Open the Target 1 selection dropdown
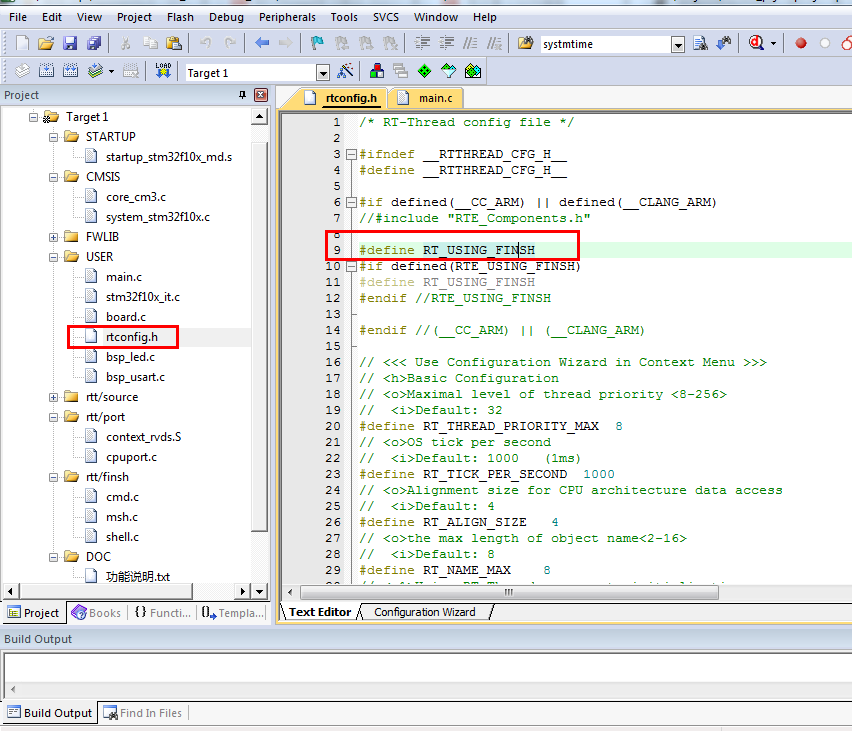This screenshot has width=852, height=731. click(324, 72)
